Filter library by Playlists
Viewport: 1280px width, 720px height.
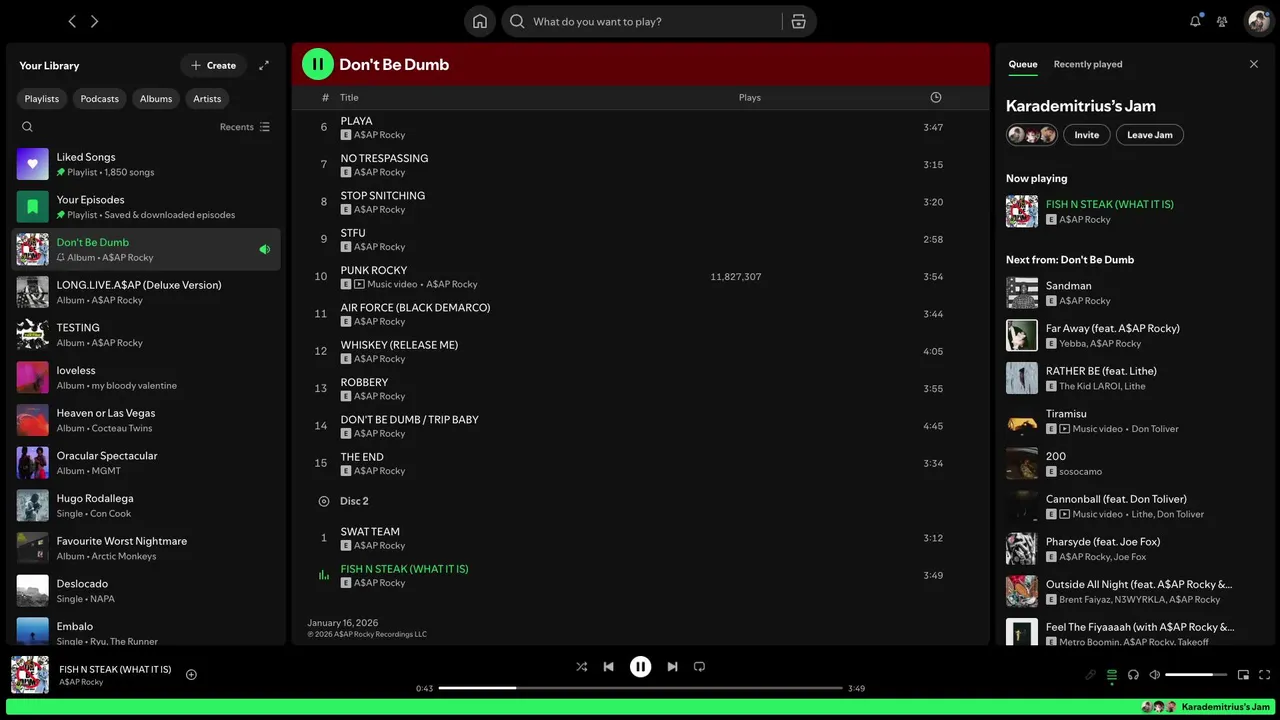click(x=42, y=98)
